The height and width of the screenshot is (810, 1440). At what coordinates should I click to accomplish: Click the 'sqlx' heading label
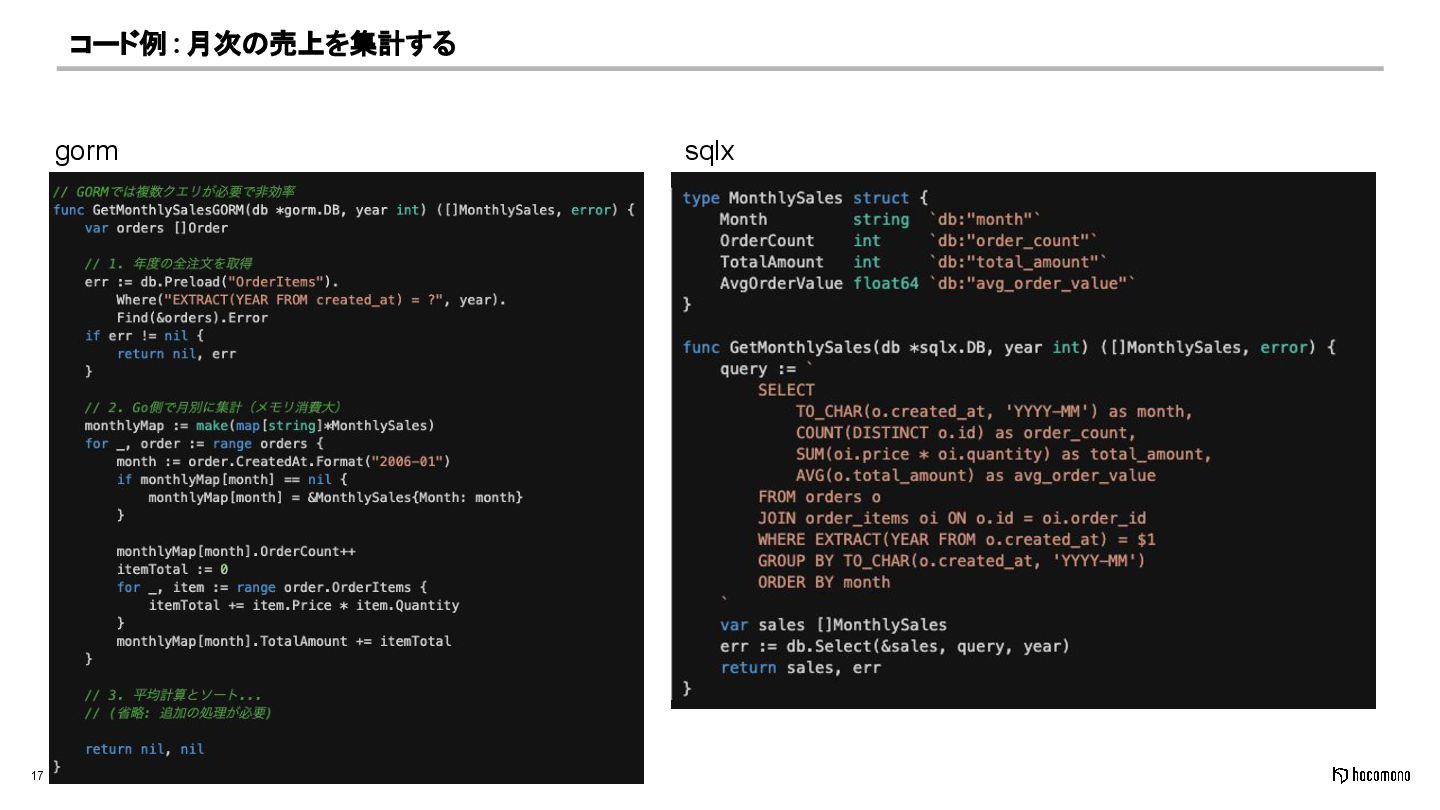(709, 152)
